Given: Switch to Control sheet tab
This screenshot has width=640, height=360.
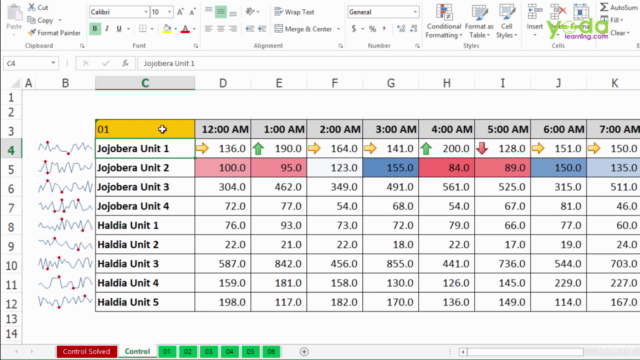Looking at the screenshot, I should [x=137, y=351].
